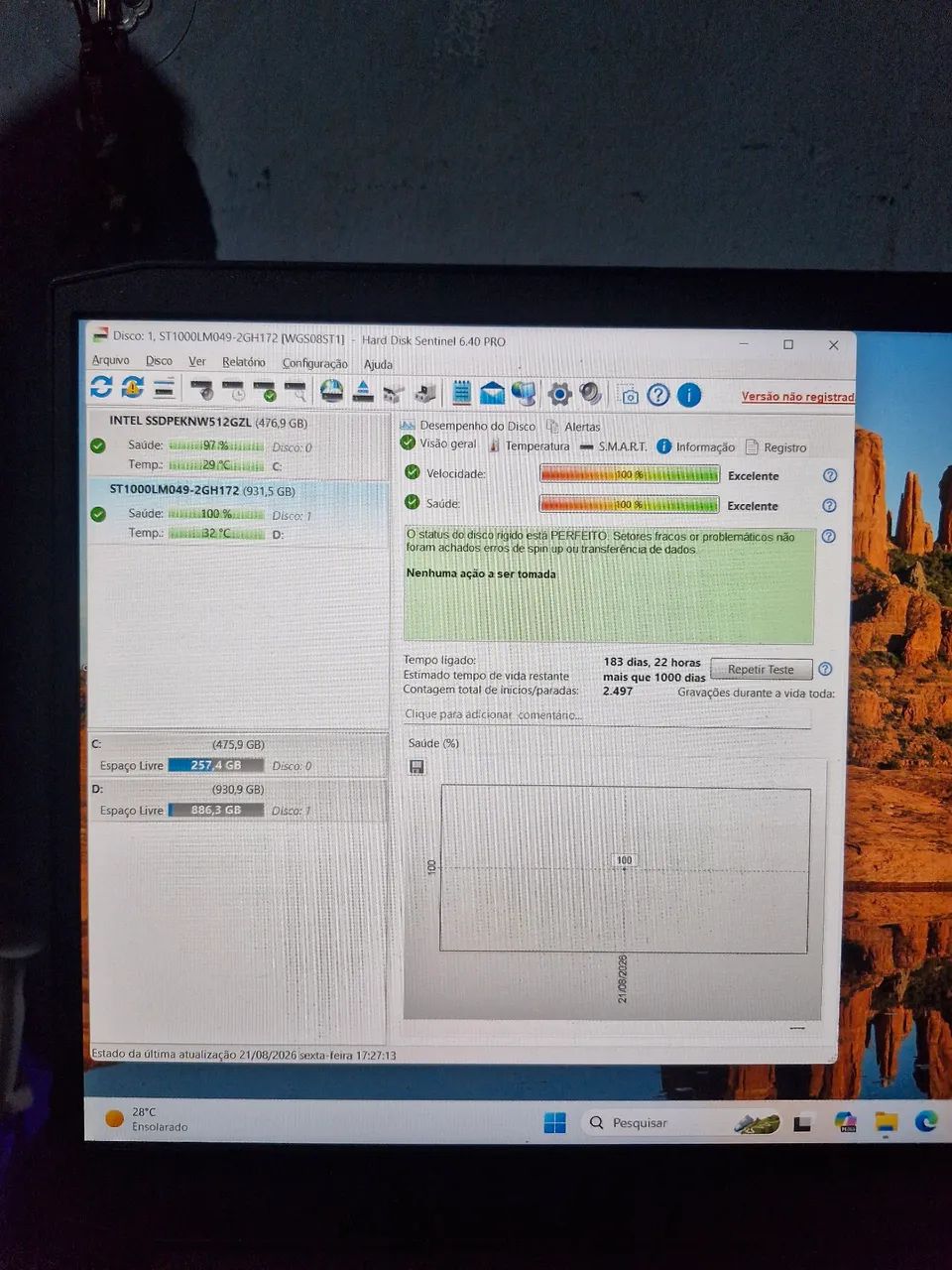This screenshot has height=1270, width=952.
Task: Click help icon next to Velocidade Excelente
Action: tap(830, 476)
